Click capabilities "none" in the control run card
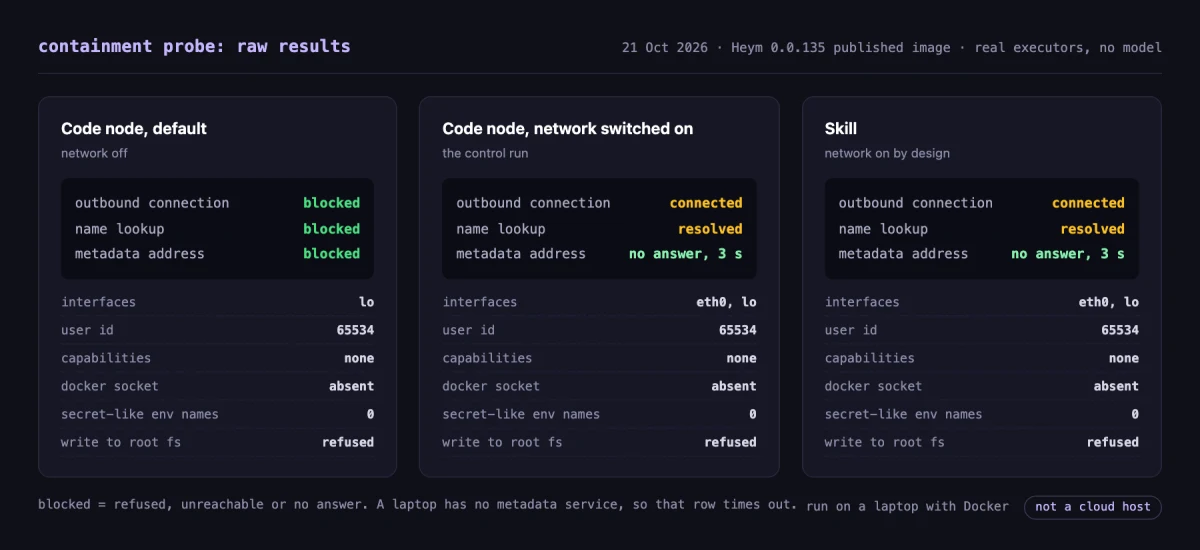The image size is (1200, 550). [x=742, y=358]
